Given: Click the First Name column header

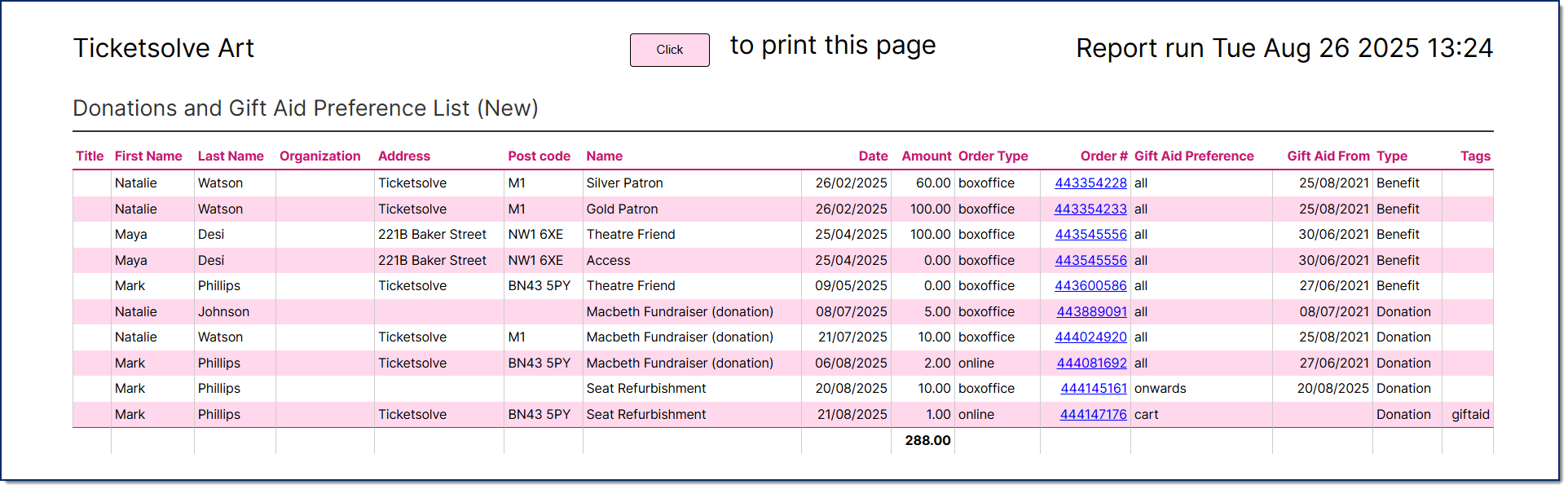Looking at the screenshot, I should coord(148,156).
